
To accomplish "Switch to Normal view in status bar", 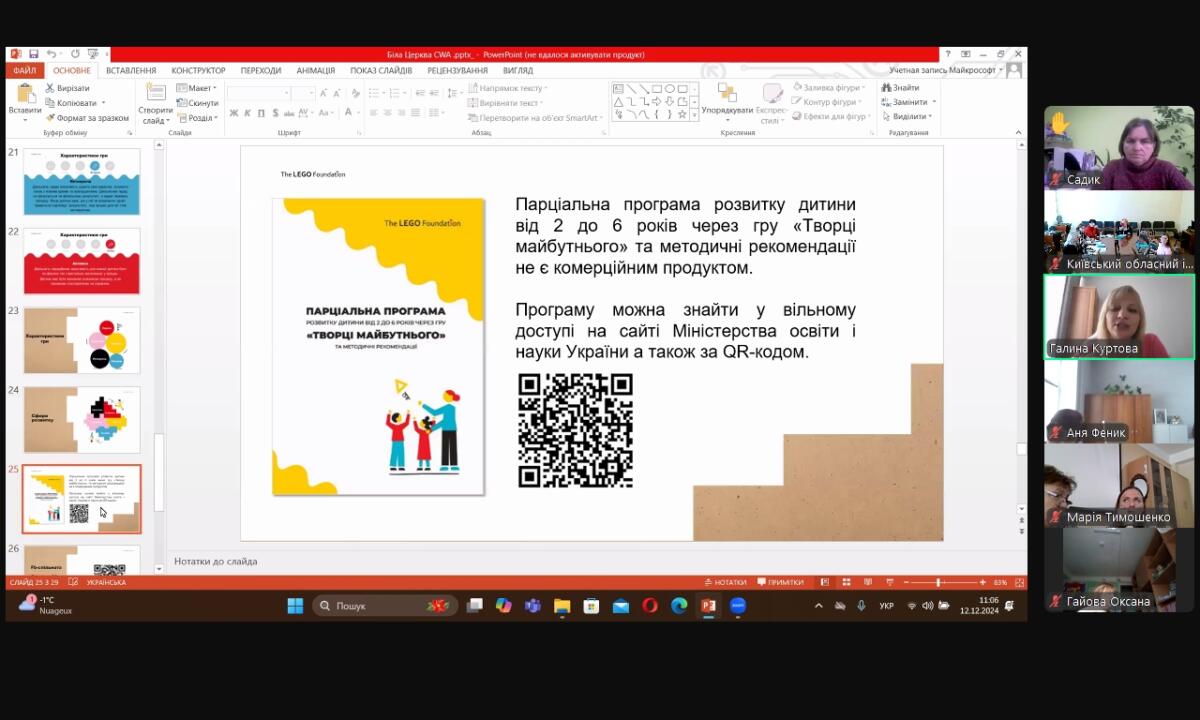I will coord(824,582).
